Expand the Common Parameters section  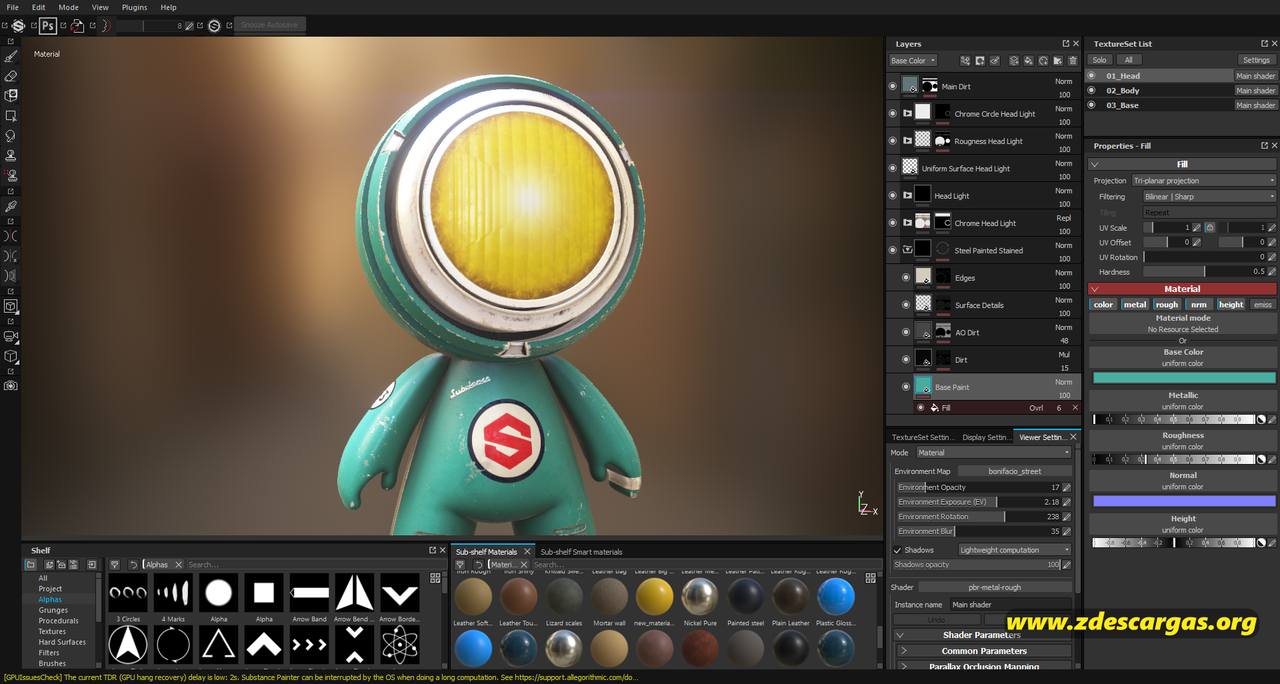pos(904,651)
